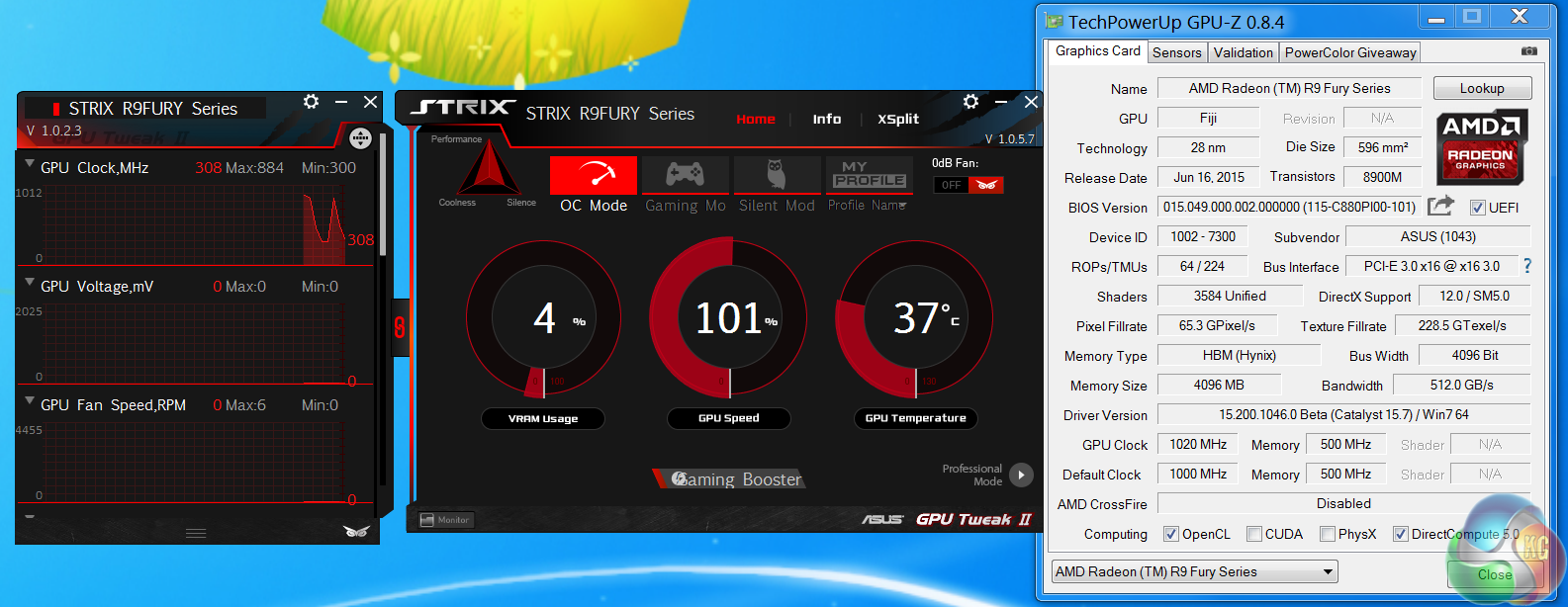1568x607 pixels.
Task: Click the Bandwidth 512.0 GB/s field
Action: (x=1461, y=385)
